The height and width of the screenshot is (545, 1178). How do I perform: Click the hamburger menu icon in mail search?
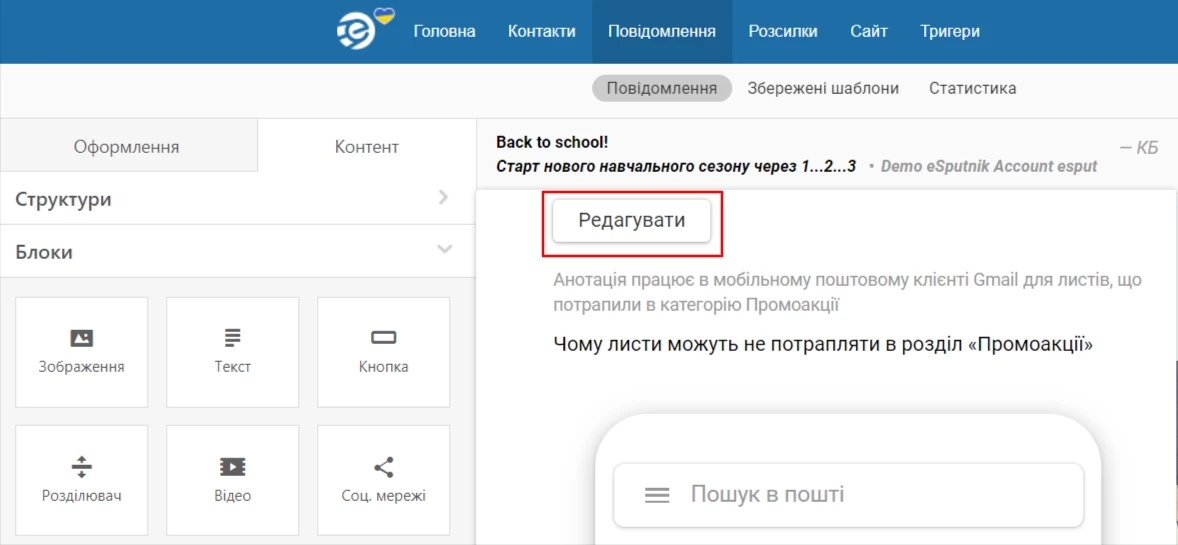(657, 495)
